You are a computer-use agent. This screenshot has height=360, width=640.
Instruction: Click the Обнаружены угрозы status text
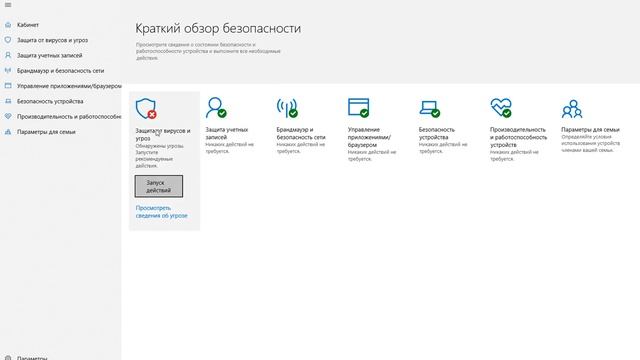(x=160, y=156)
